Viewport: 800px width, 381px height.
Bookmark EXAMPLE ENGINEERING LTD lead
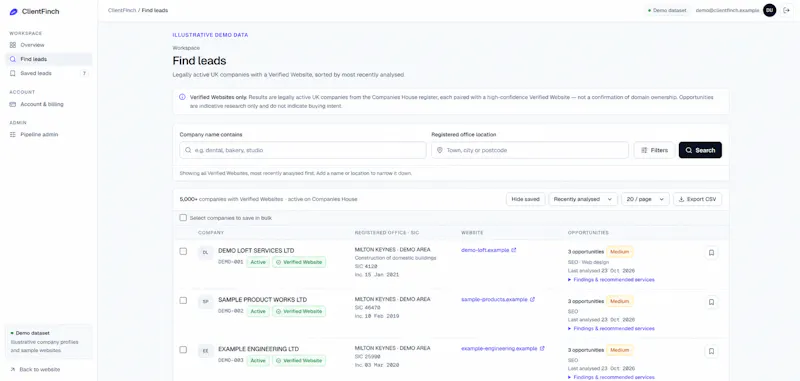click(x=711, y=351)
